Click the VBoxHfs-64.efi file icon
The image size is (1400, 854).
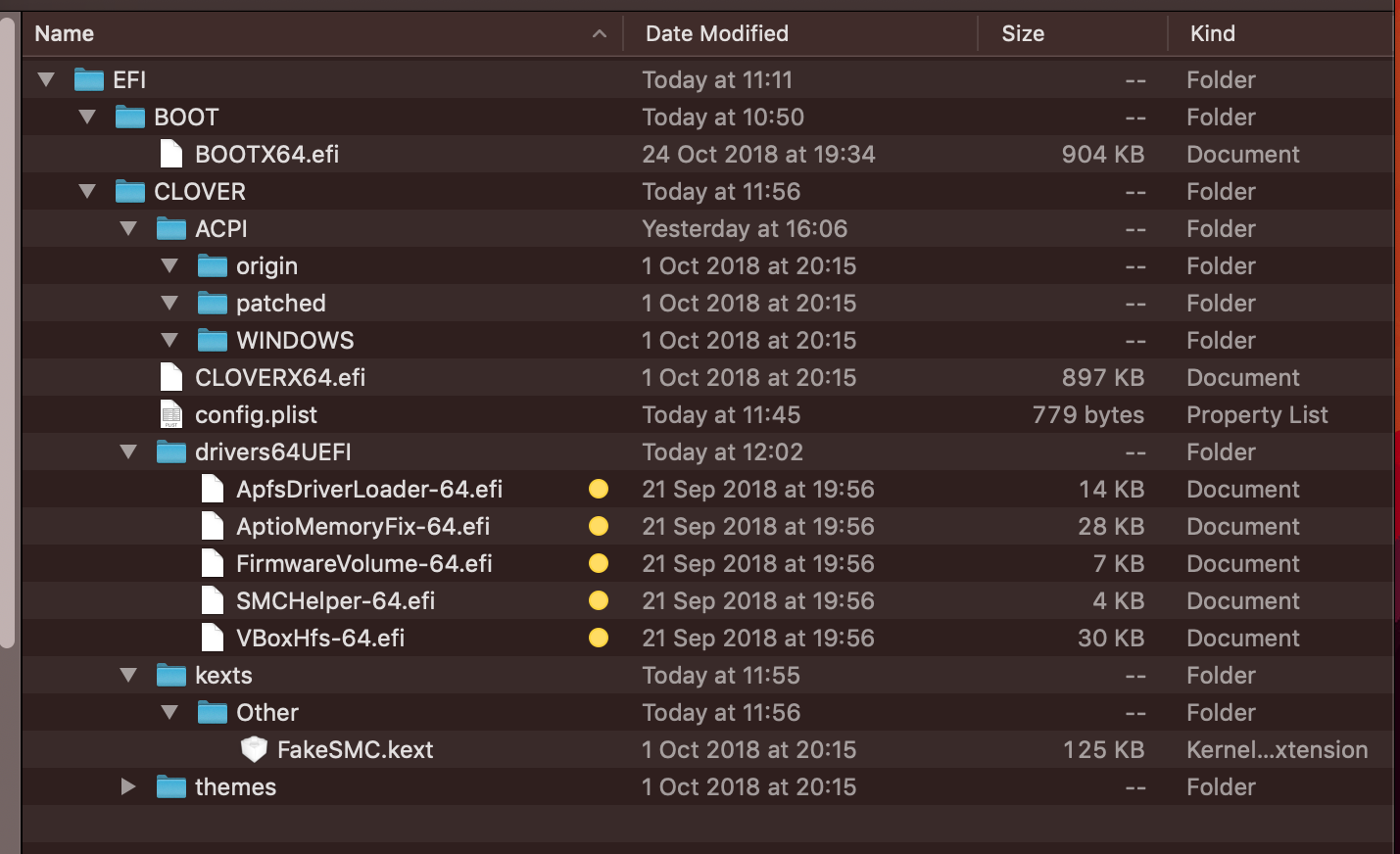tap(213, 638)
